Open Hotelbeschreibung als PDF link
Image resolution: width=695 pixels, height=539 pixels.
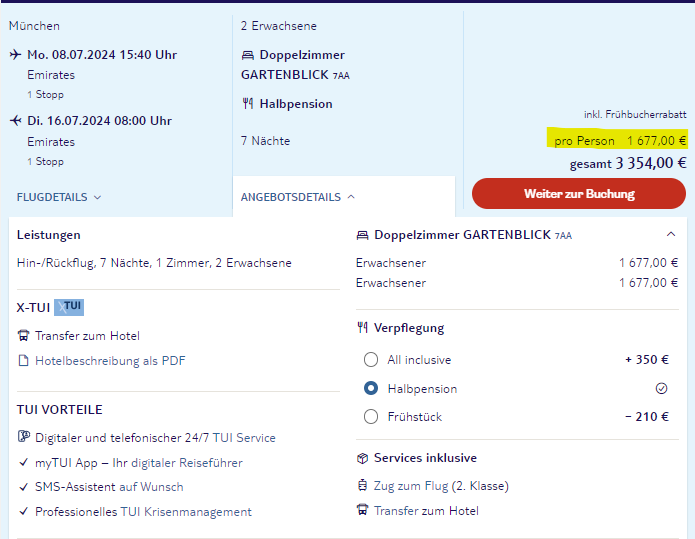point(110,361)
